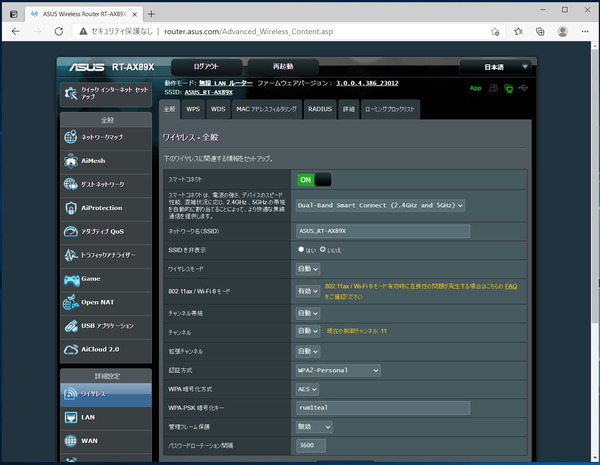Switch to the WPS tab
The width and height of the screenshot is (600, 465).
193,109
